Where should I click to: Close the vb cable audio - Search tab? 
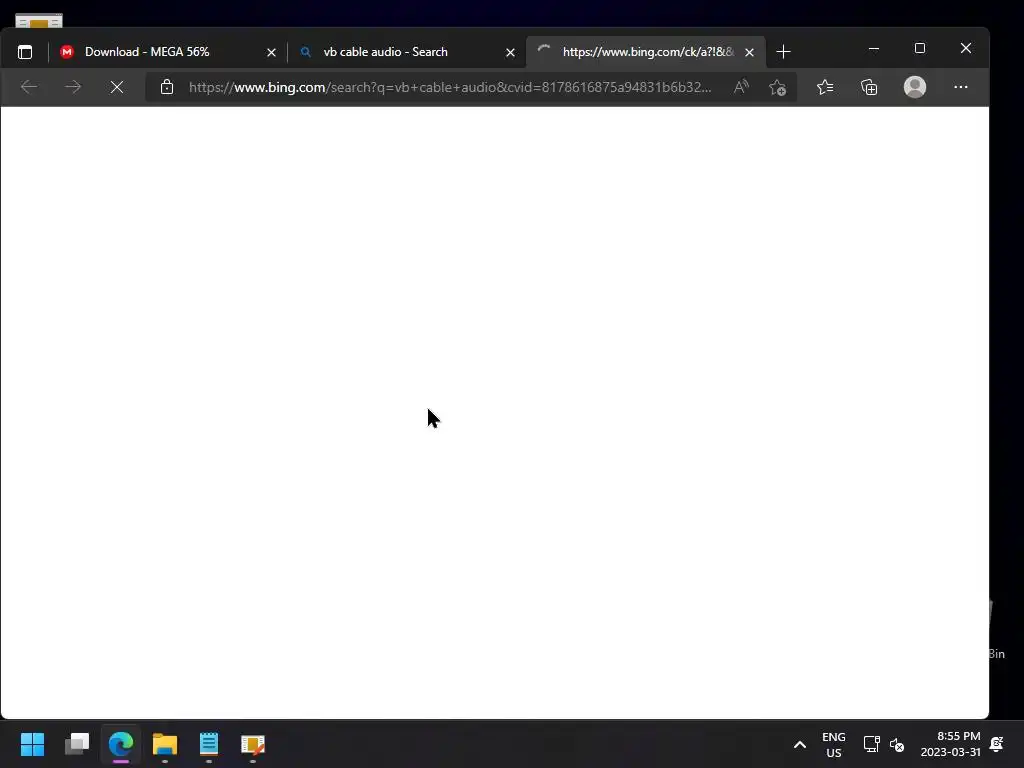point(511,52)
